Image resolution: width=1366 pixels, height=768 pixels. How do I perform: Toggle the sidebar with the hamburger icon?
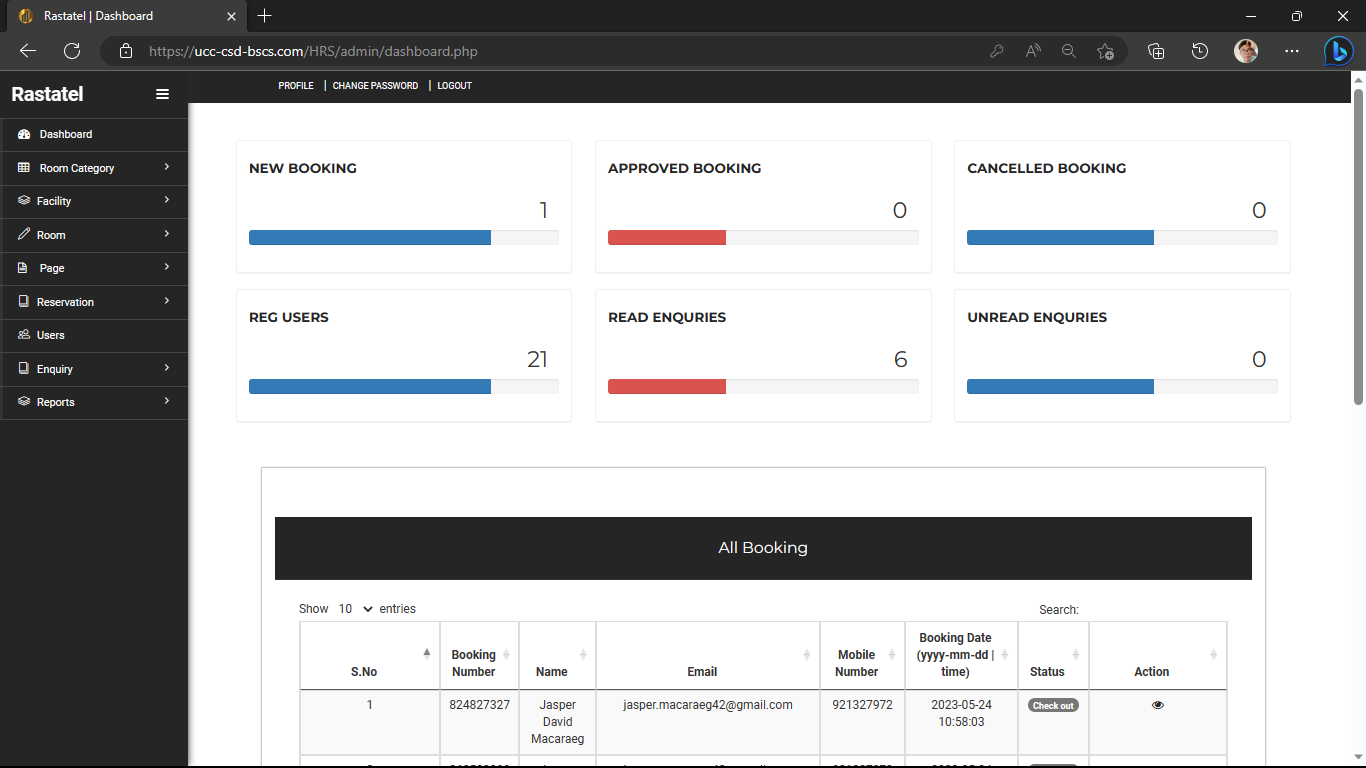click(x=162, y=93)
